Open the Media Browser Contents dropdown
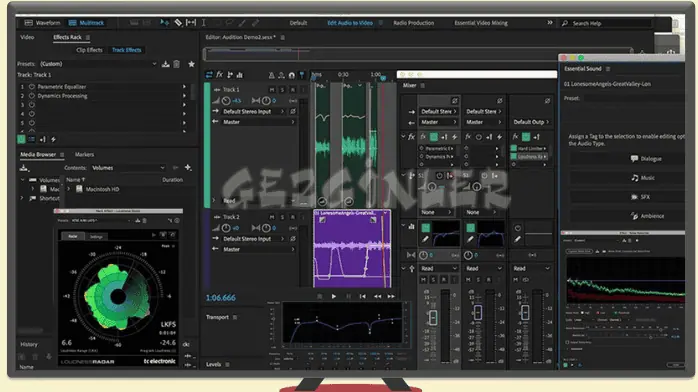The height and width of the screenshot is (392, 698). (128, 168)
